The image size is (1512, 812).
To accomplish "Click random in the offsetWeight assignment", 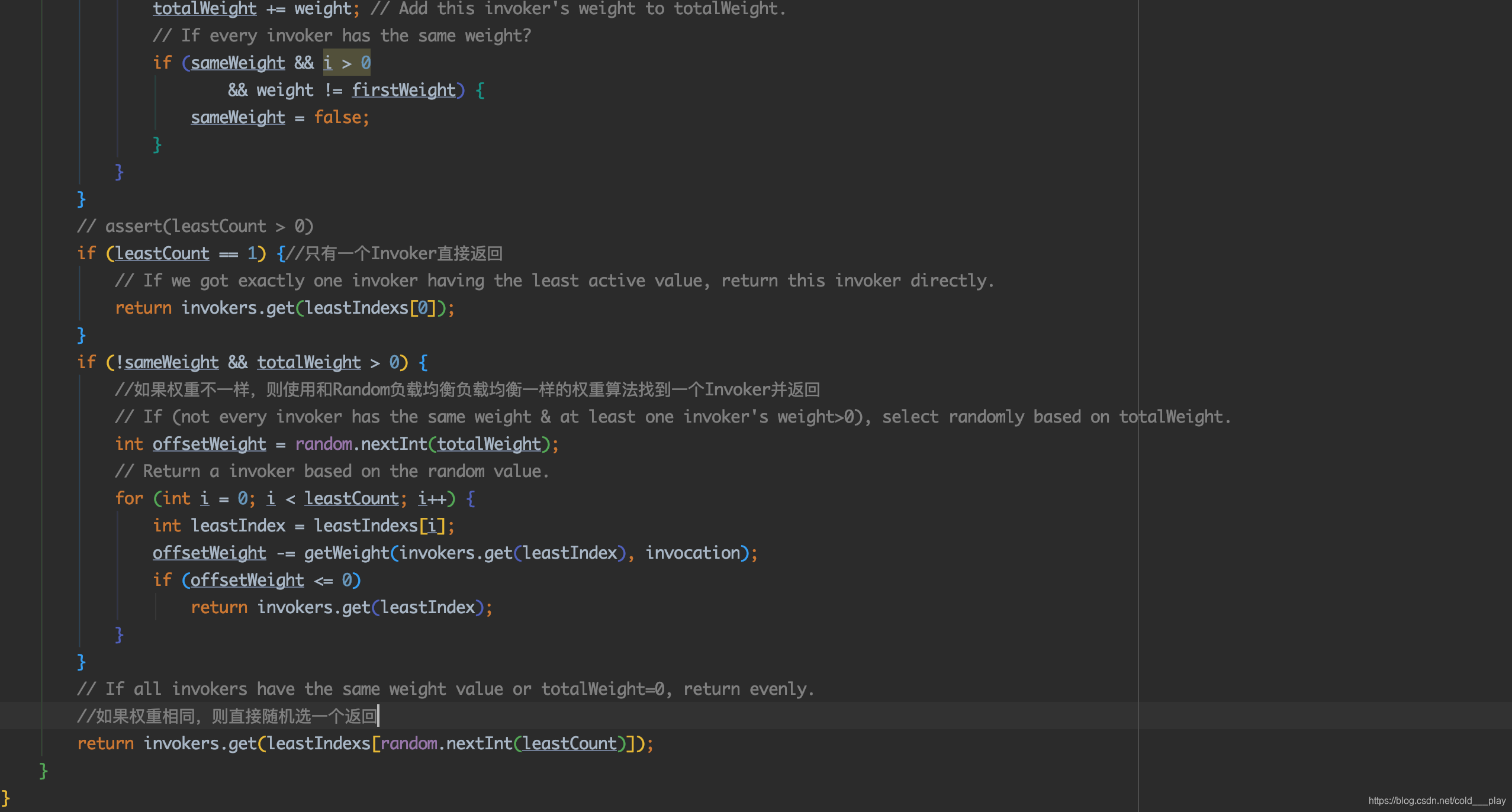I will click(323, 444).
